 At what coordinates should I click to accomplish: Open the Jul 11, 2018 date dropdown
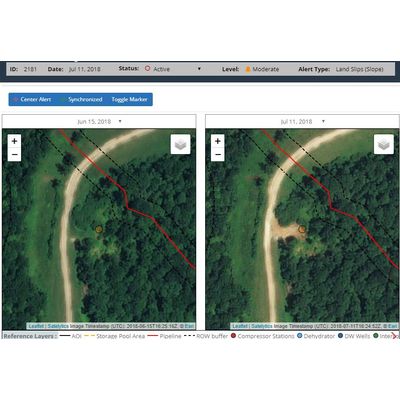tap(302, 122)
